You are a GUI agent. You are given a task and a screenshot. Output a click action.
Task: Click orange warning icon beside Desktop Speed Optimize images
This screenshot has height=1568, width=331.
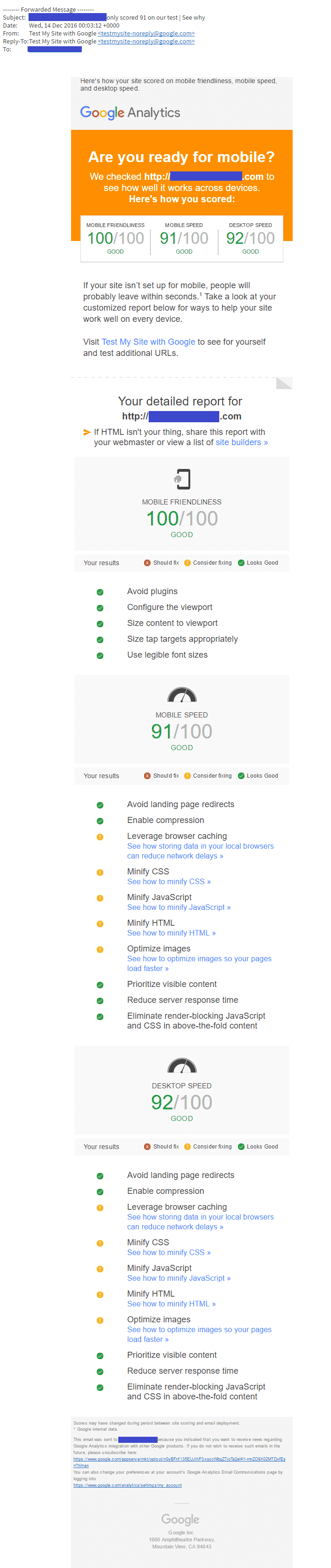click(100, 1320)
